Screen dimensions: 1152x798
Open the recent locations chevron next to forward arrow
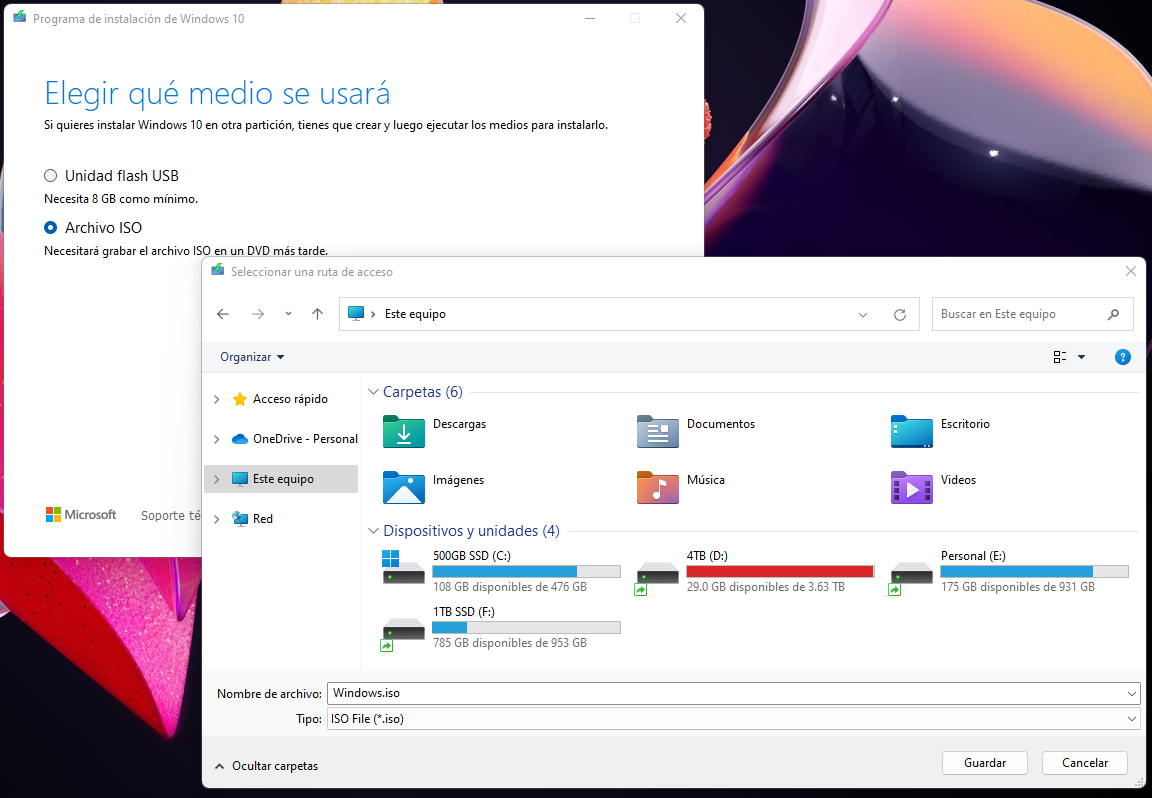click(288, 314)
